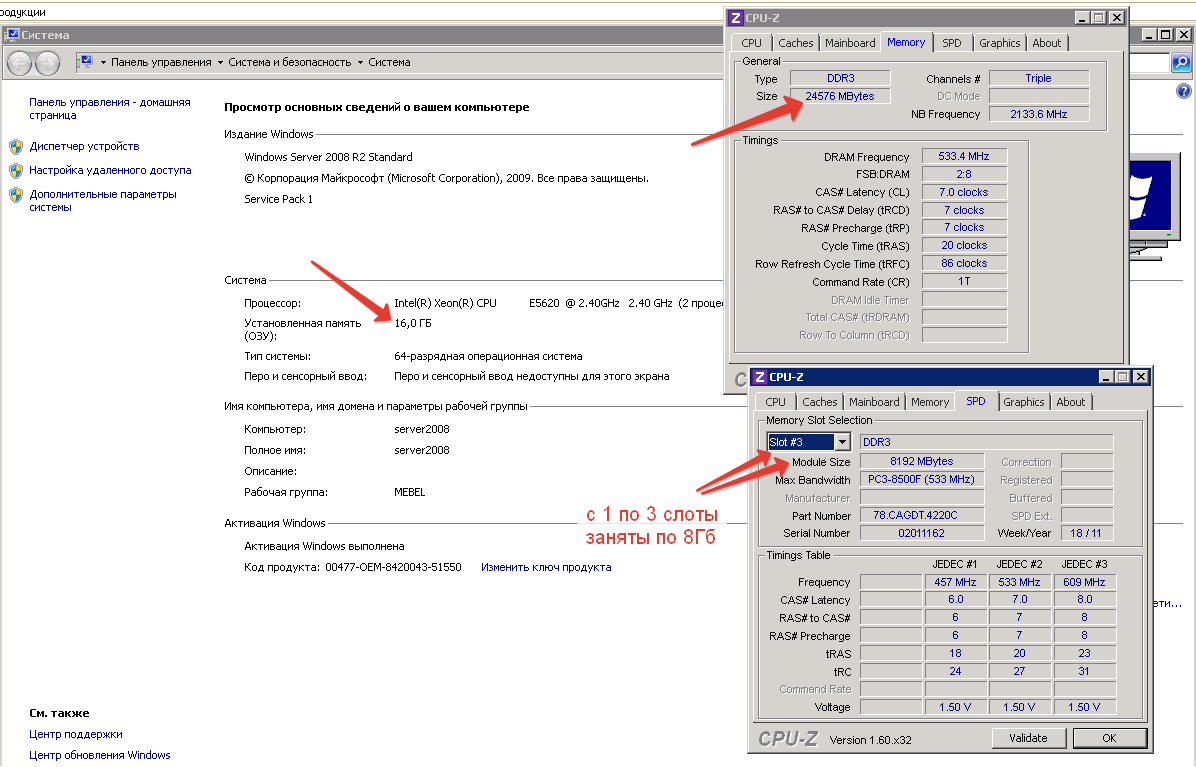Click the NB Frequency value 2133.6 MHz
The image size is (1196, 767).
[1039, 114]
